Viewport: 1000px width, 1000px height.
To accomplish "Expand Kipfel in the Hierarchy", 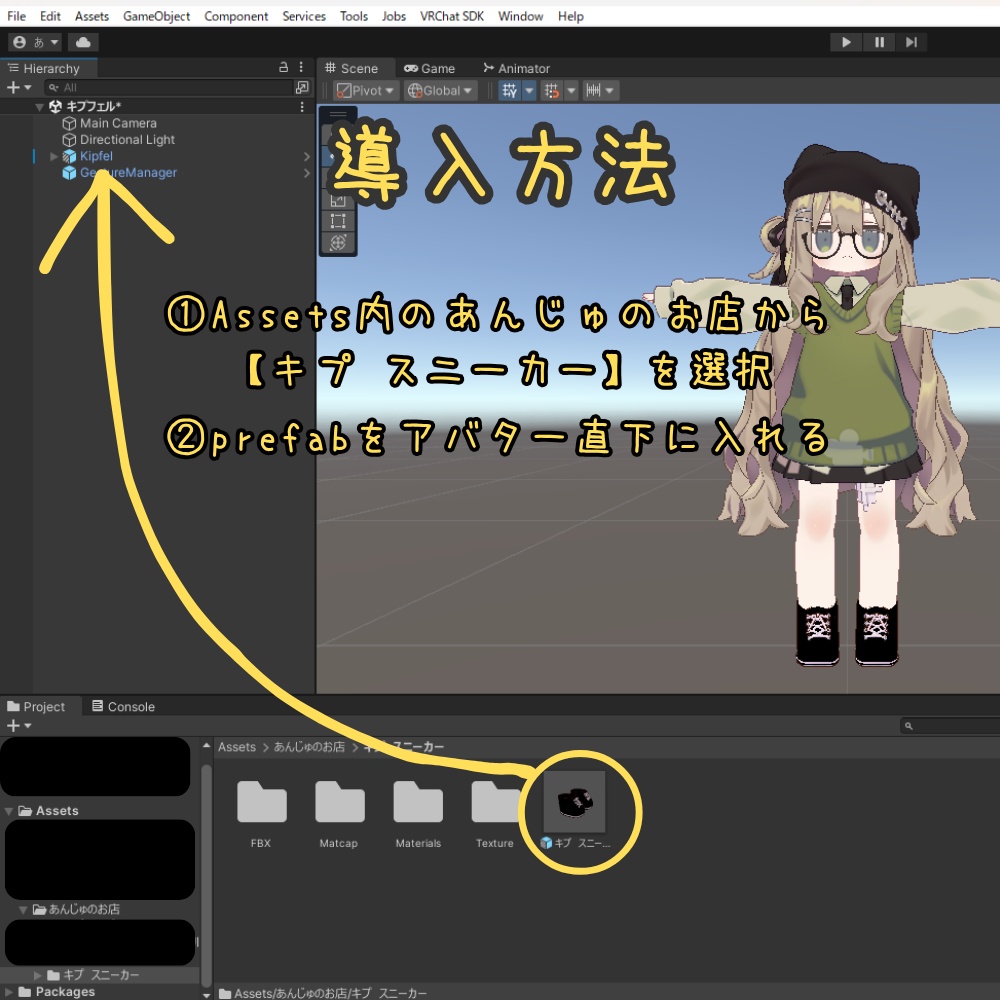I will tap(52, 156).
